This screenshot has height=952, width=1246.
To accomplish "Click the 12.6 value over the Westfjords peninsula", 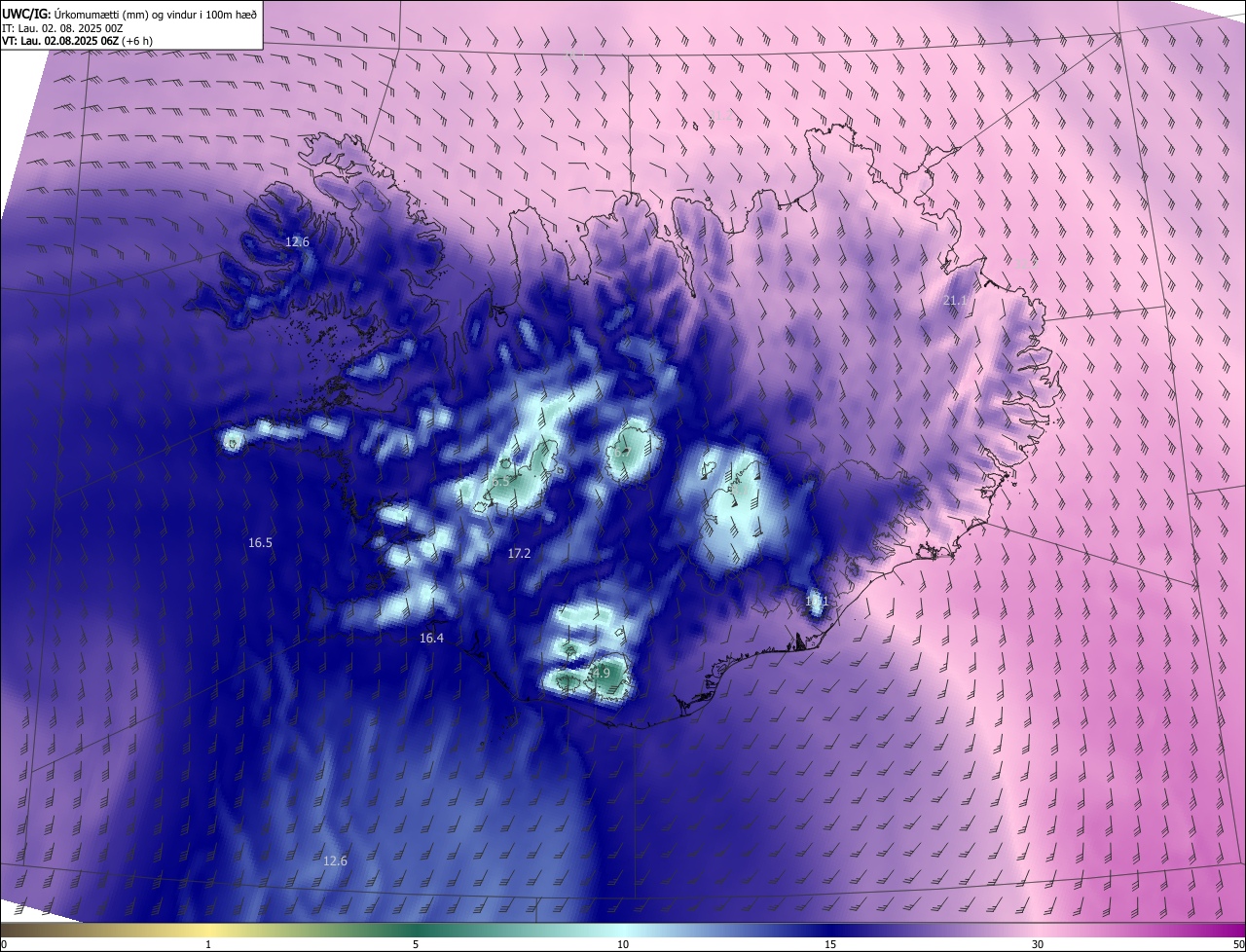I will 297,241.
